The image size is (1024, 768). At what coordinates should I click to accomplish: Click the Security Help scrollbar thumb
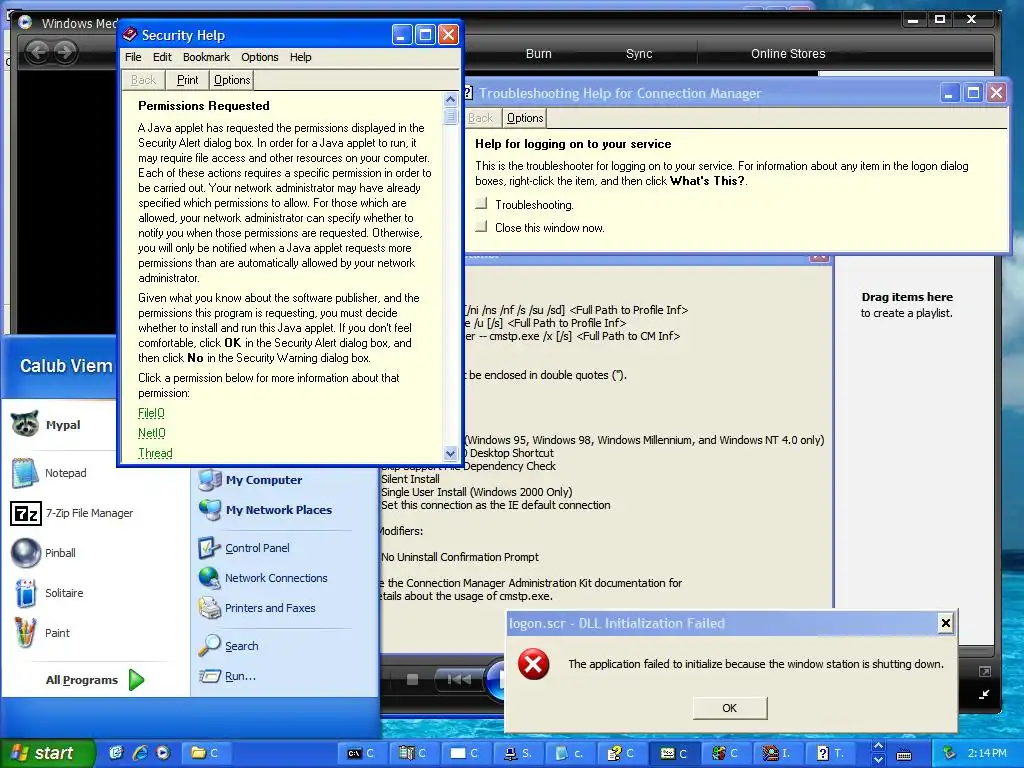pos(450,116)
